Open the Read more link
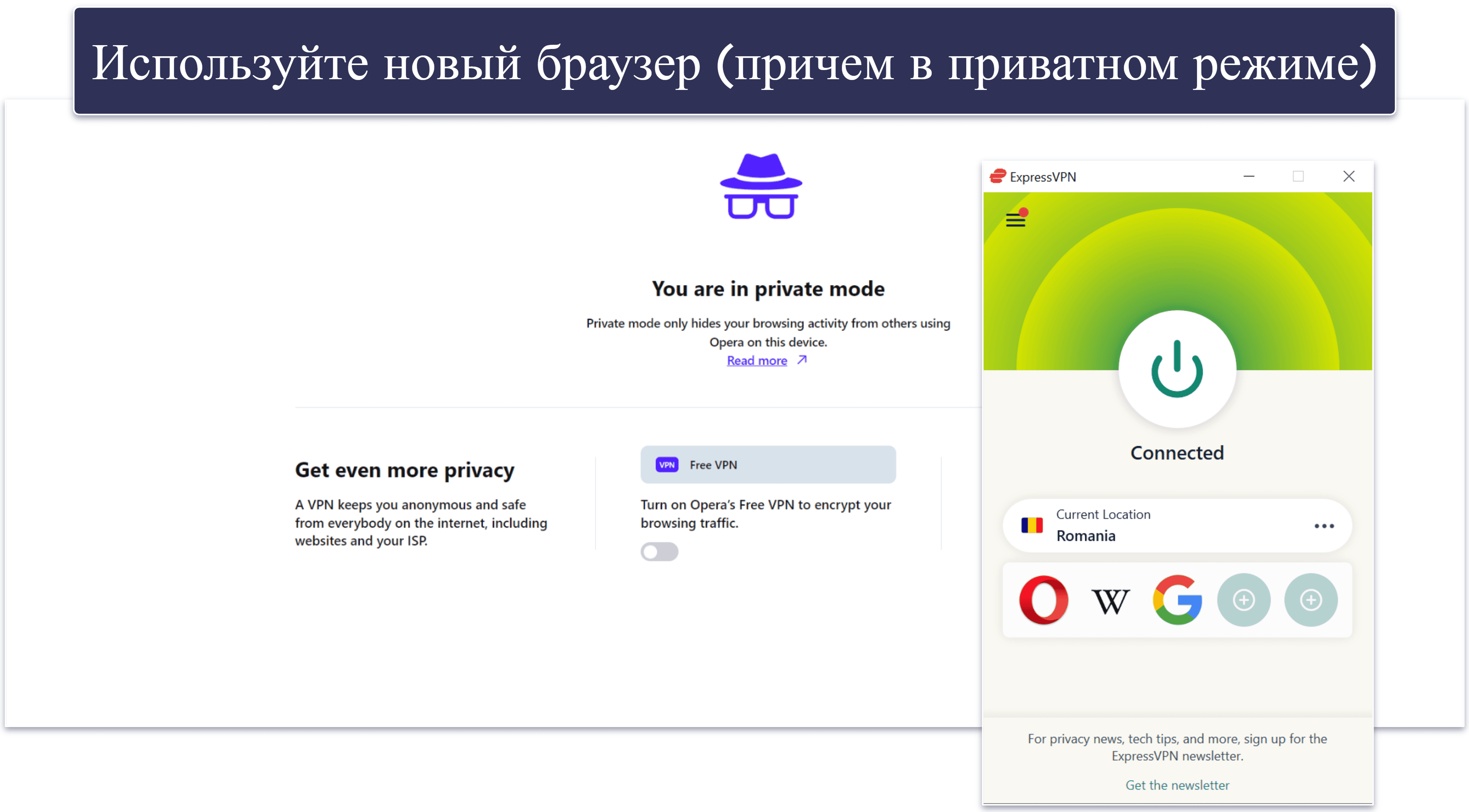The width and height of the screenshot is (1469, 812). coord(757,360)
